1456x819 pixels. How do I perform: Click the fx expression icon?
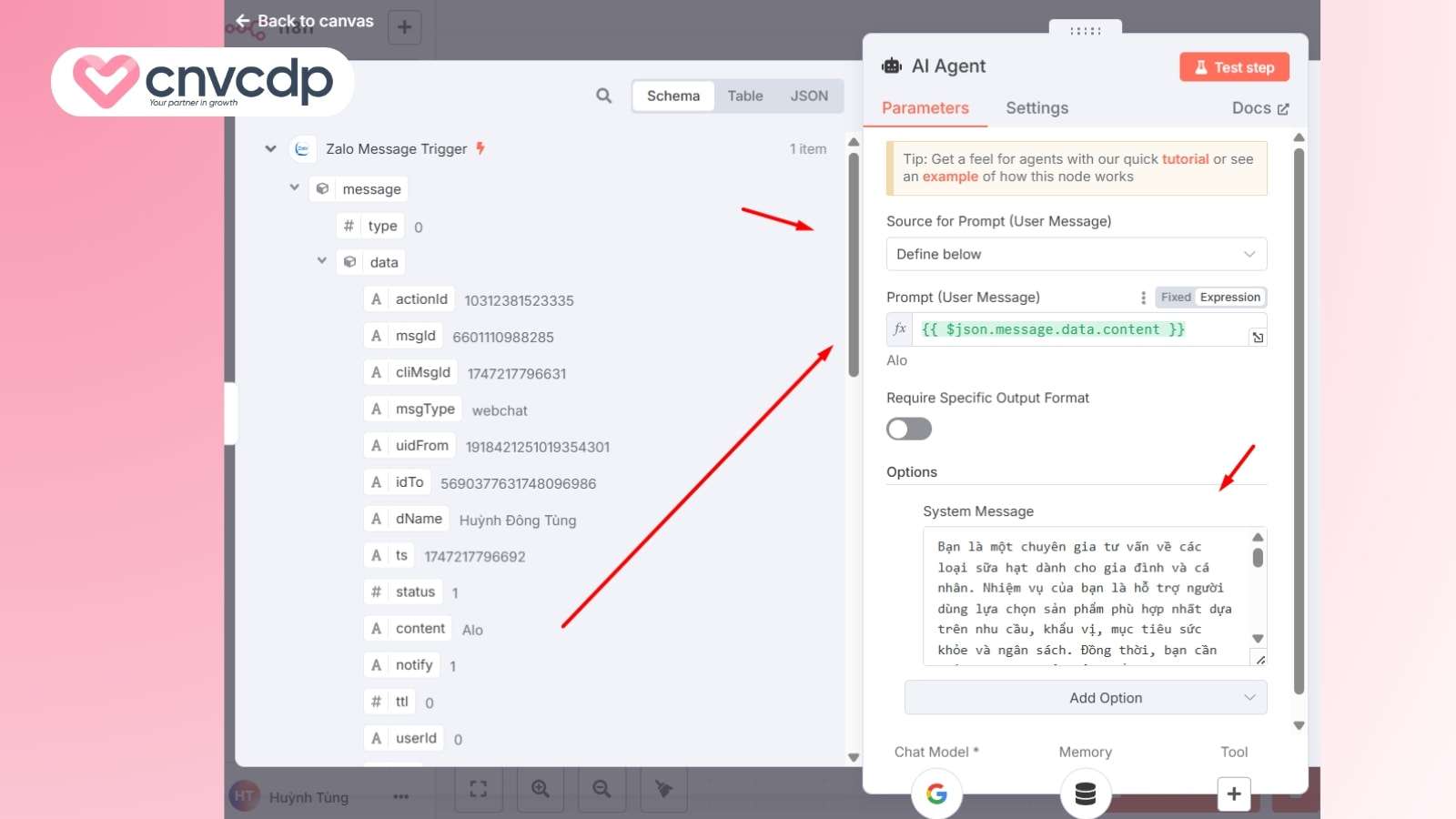pos(900,329)
